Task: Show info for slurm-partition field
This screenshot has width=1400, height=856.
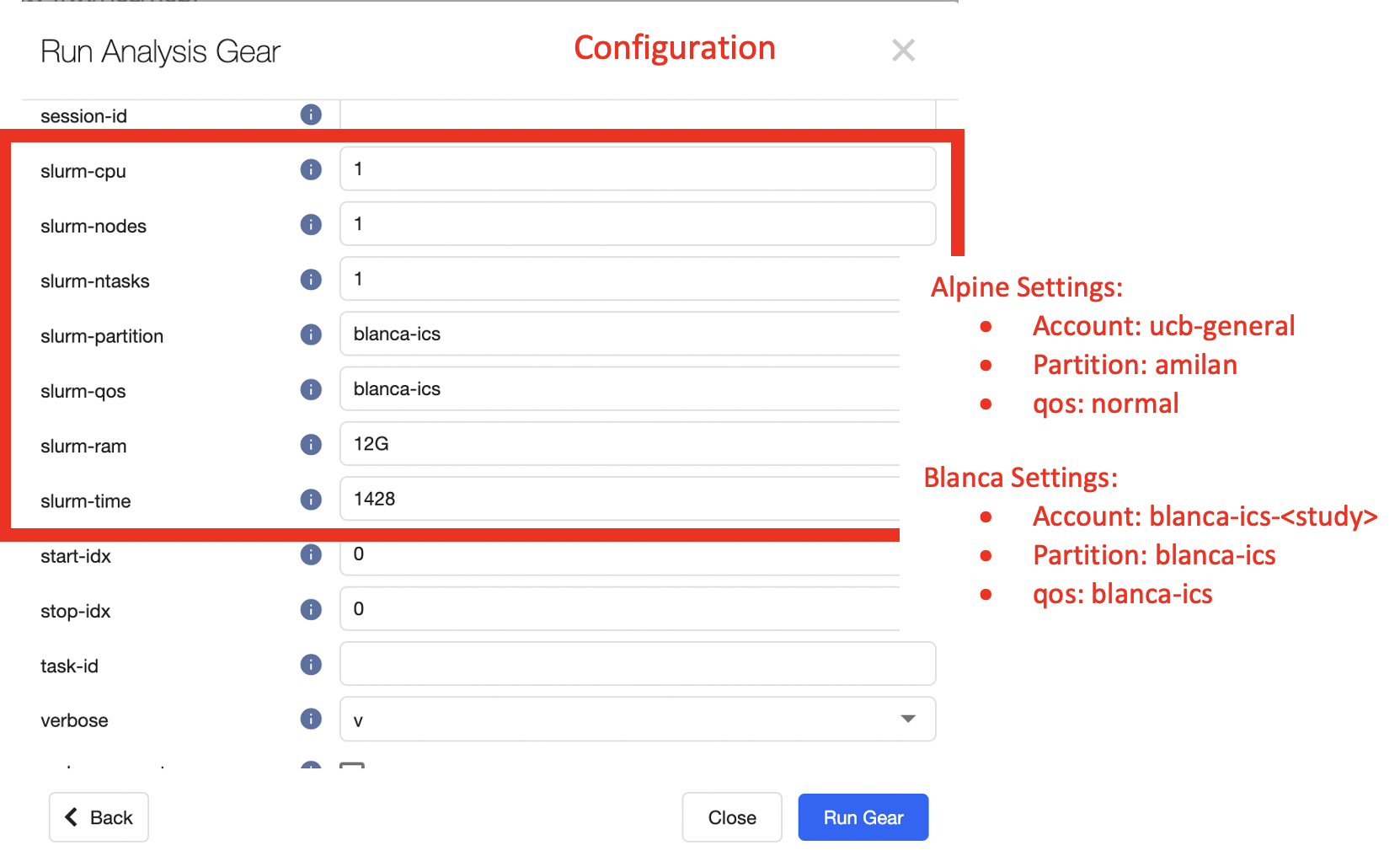Action: tap(311, 334)
